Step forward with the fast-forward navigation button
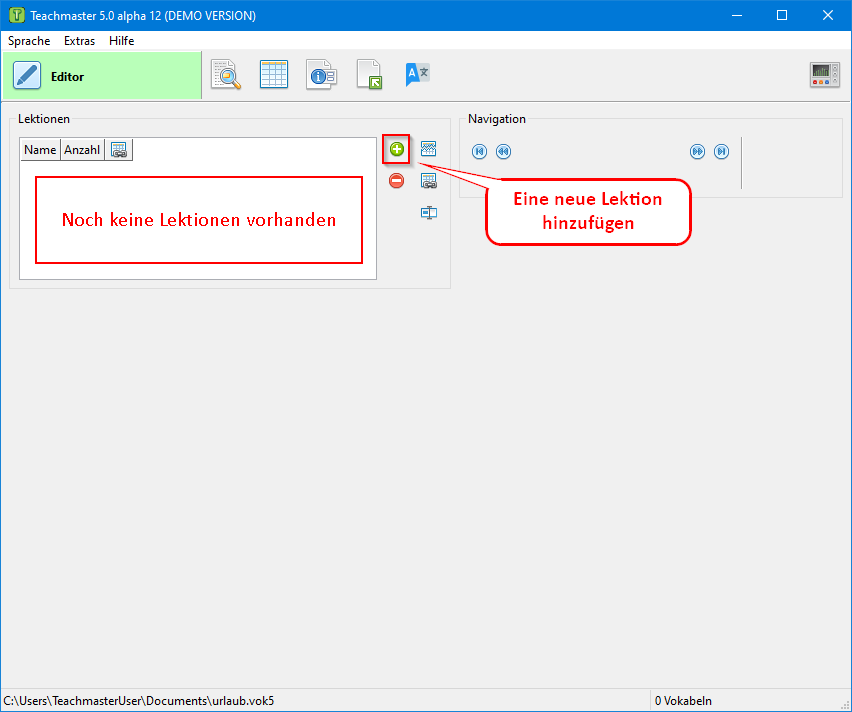The height and width of the screenshot is (712, 852). [697, 152]
